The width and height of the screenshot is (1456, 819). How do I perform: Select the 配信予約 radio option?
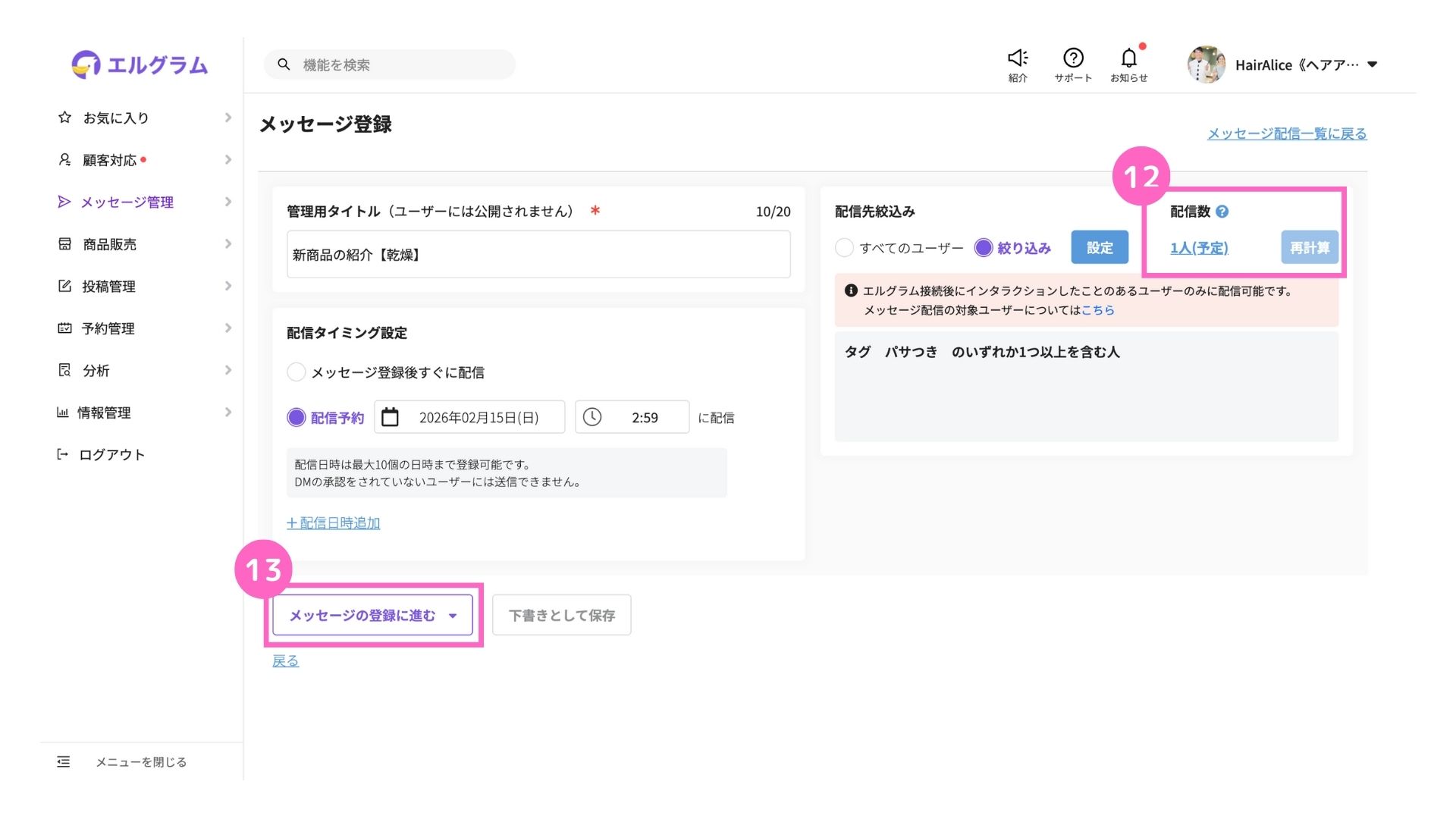pos(297,417)
